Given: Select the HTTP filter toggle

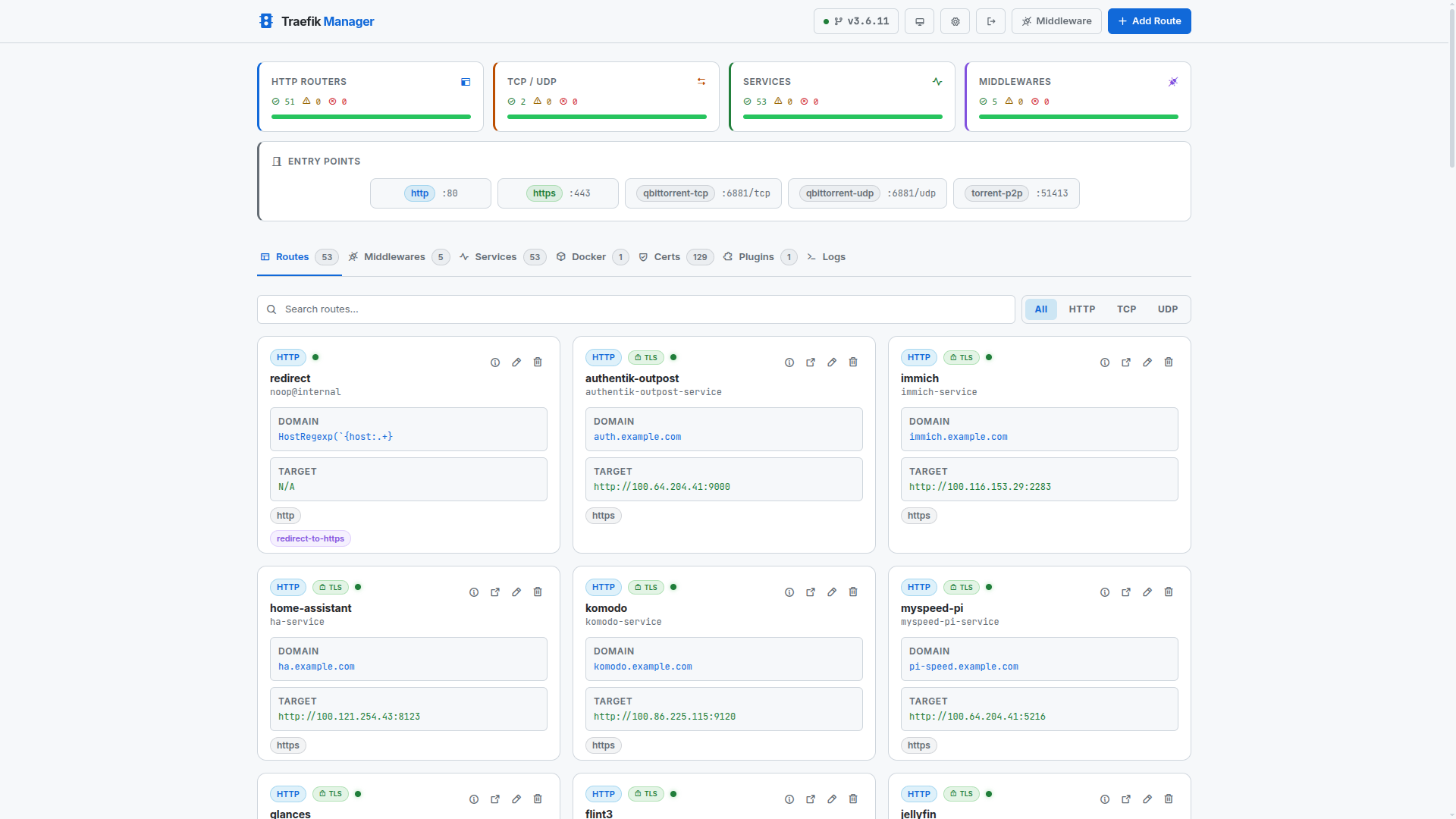Looking at the screenshot, I should [1081, 309].
